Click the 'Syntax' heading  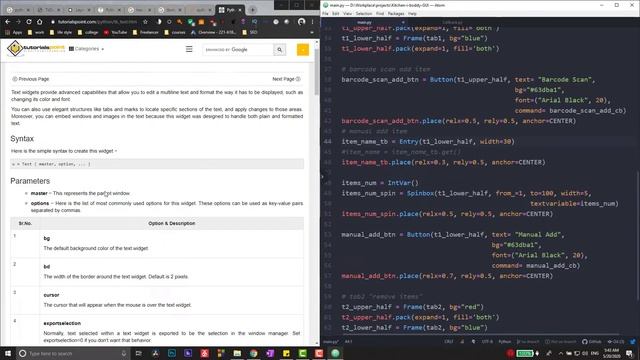pos(22,139)
